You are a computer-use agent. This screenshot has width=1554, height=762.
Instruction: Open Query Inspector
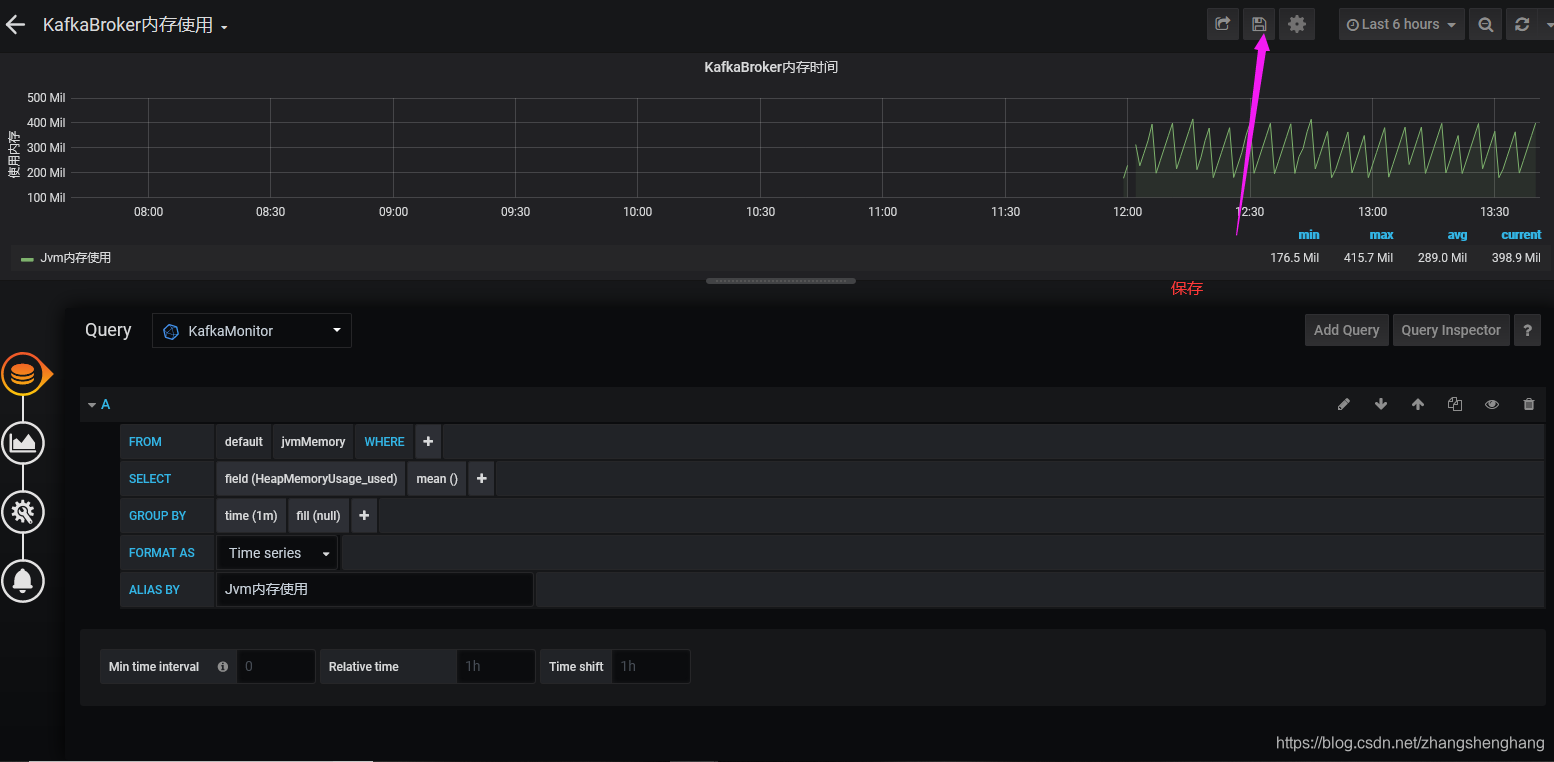1450,330
